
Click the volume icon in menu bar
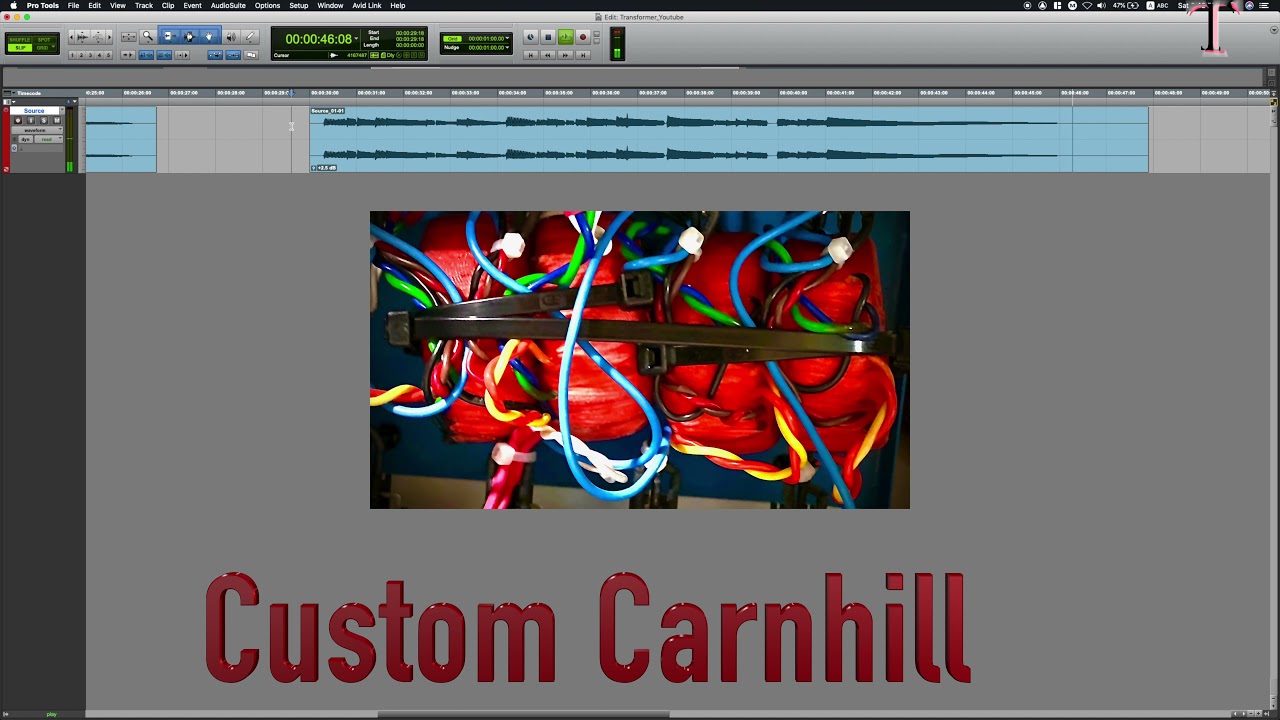coord(1101,5)
